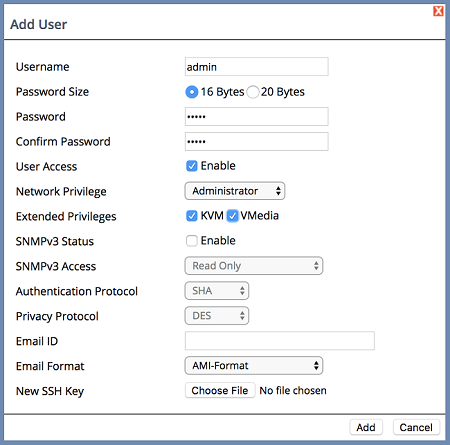The height and width of the screenshot is (445, 450).
Task: Open the Email Format AMI-Format dropdown
Action: 254,366
